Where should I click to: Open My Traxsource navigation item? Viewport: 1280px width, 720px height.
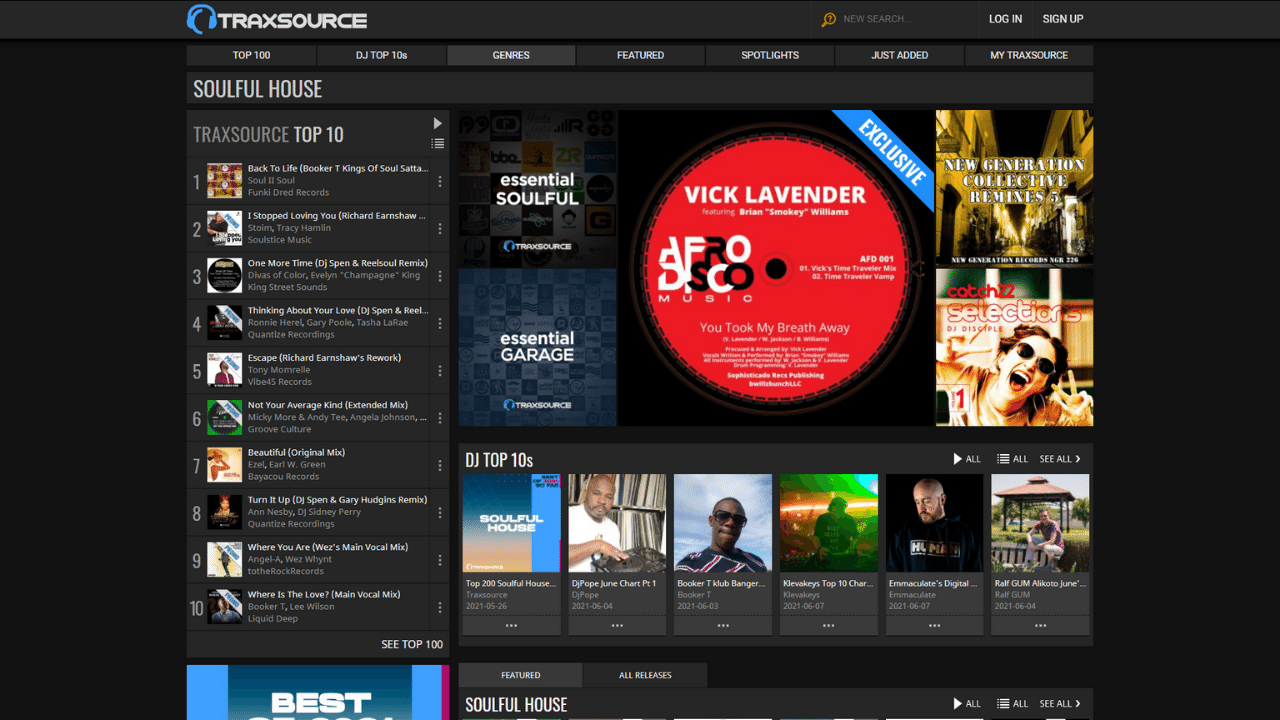[1029, 55]
